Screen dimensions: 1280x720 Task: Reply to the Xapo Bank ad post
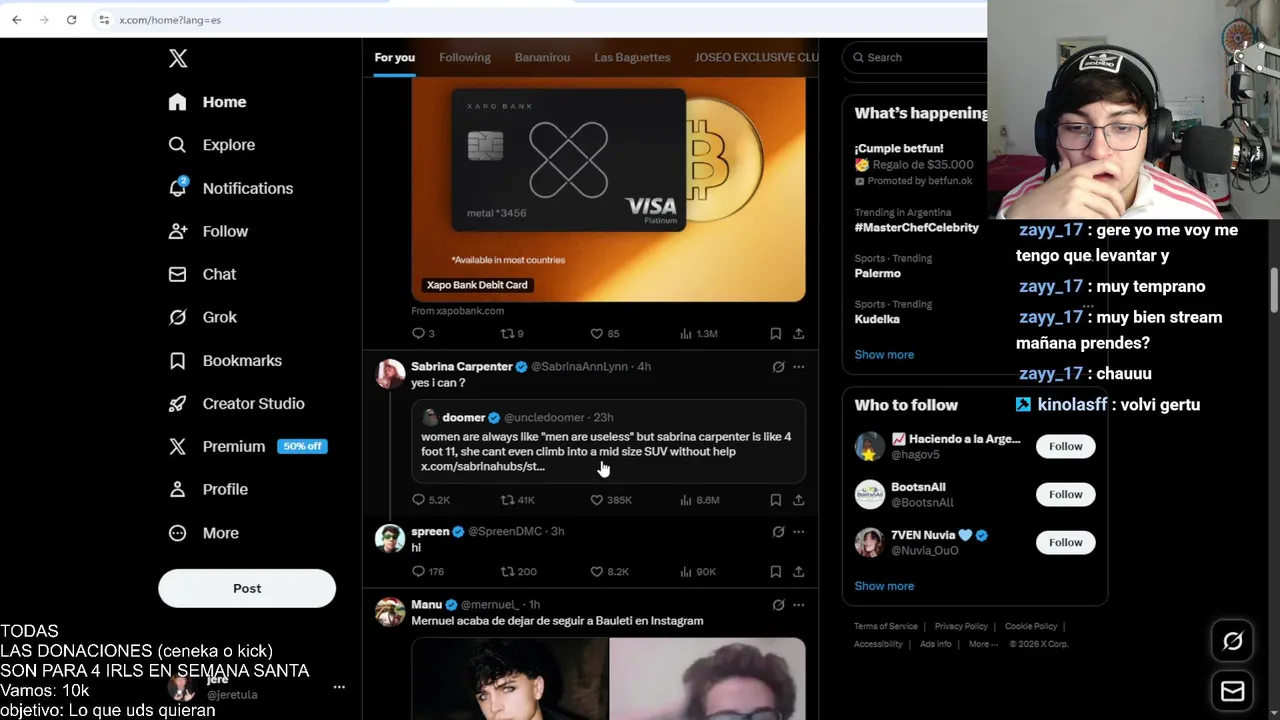(x=423, y=333)
